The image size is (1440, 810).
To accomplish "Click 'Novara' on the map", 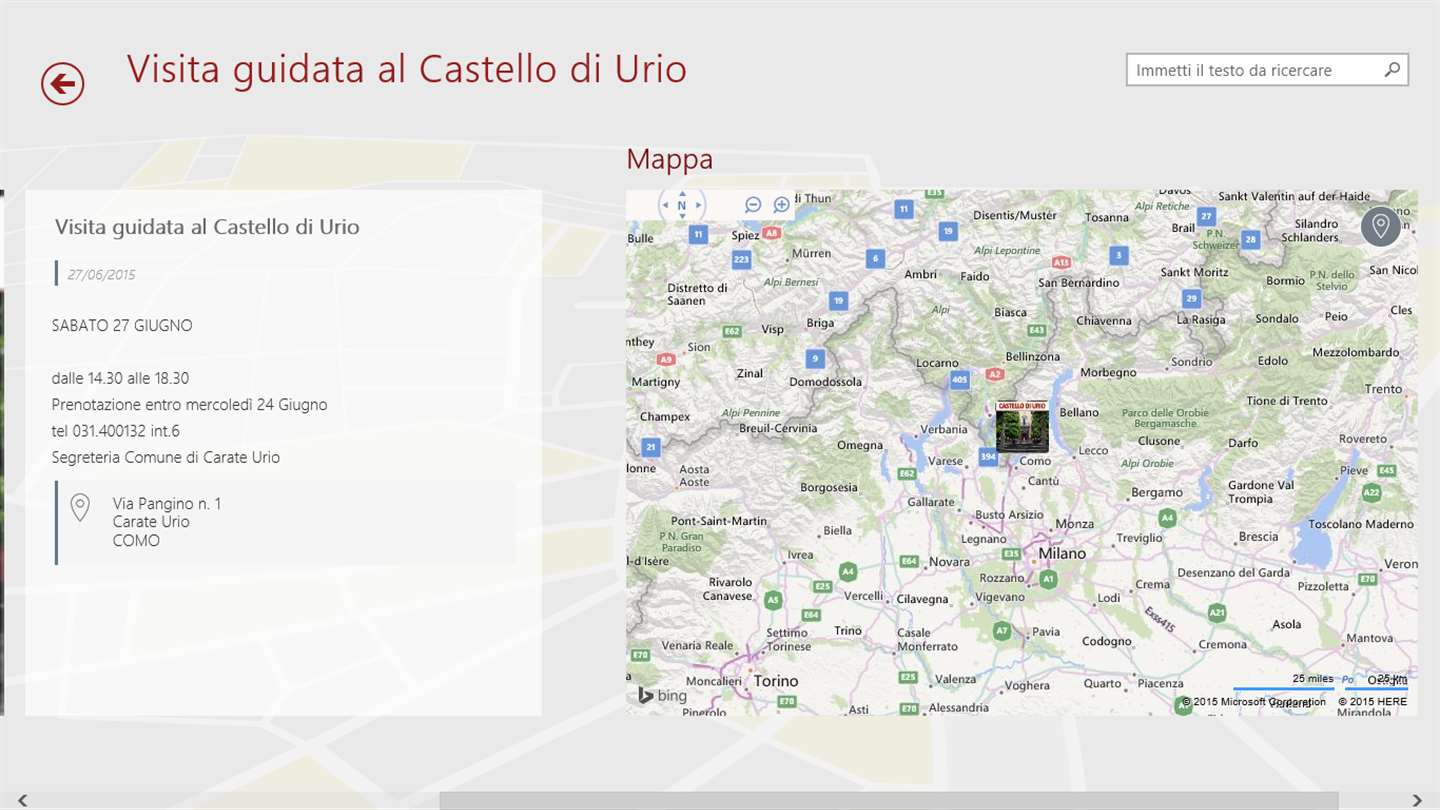I will [949, 563].
